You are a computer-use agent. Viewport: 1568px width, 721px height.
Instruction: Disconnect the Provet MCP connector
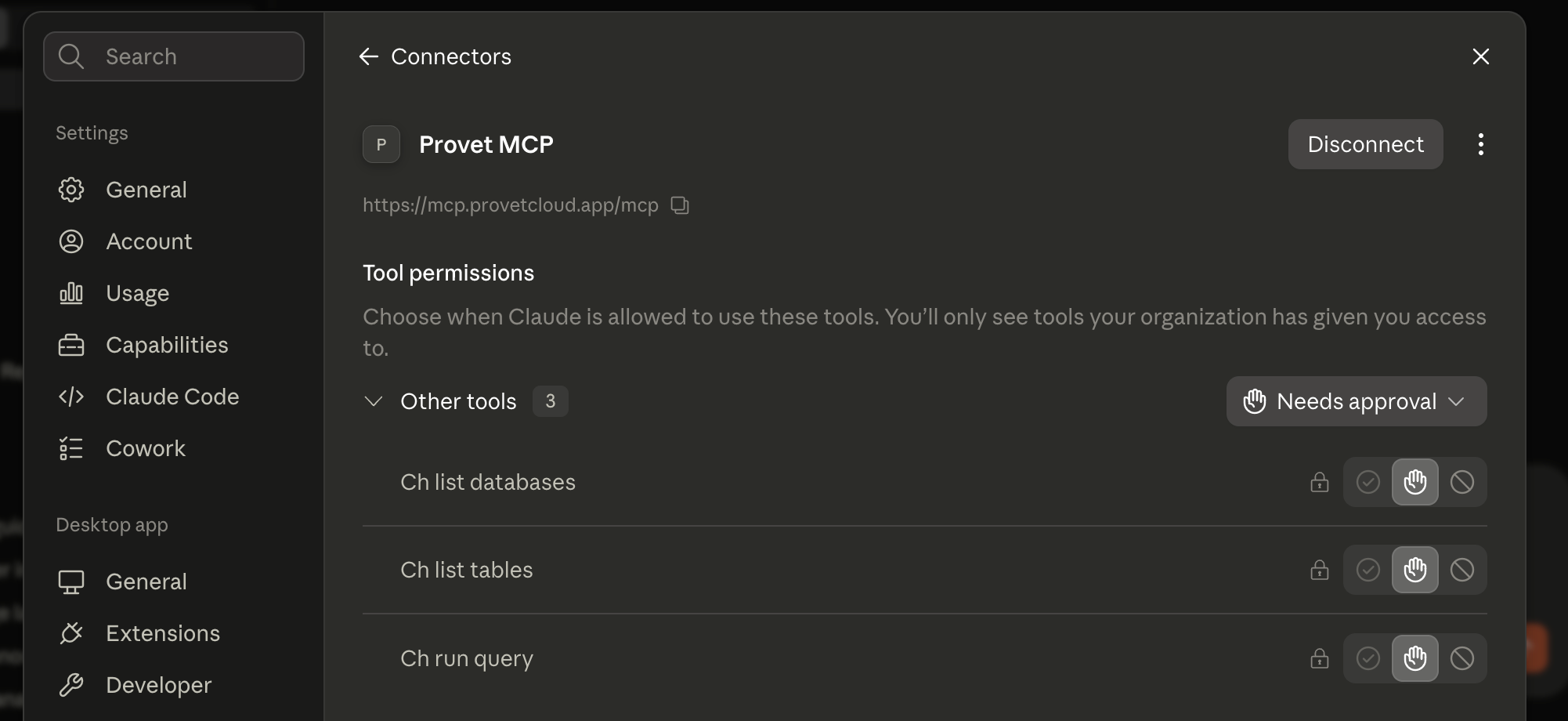tap(1366, 144)
